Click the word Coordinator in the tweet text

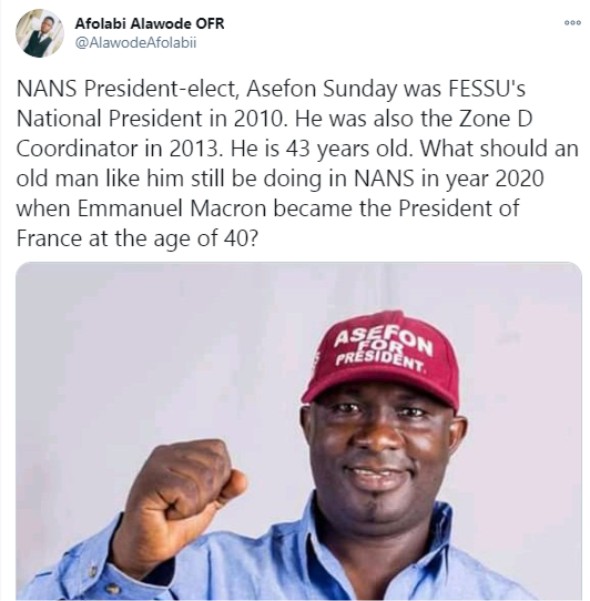point(77,149)
